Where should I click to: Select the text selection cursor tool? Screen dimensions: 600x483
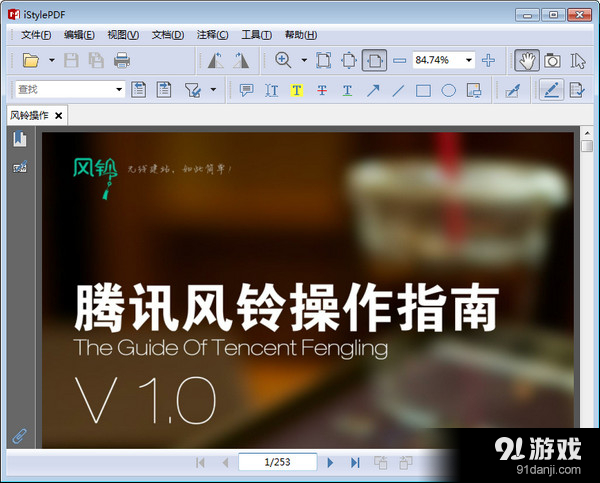coord(577,60)
